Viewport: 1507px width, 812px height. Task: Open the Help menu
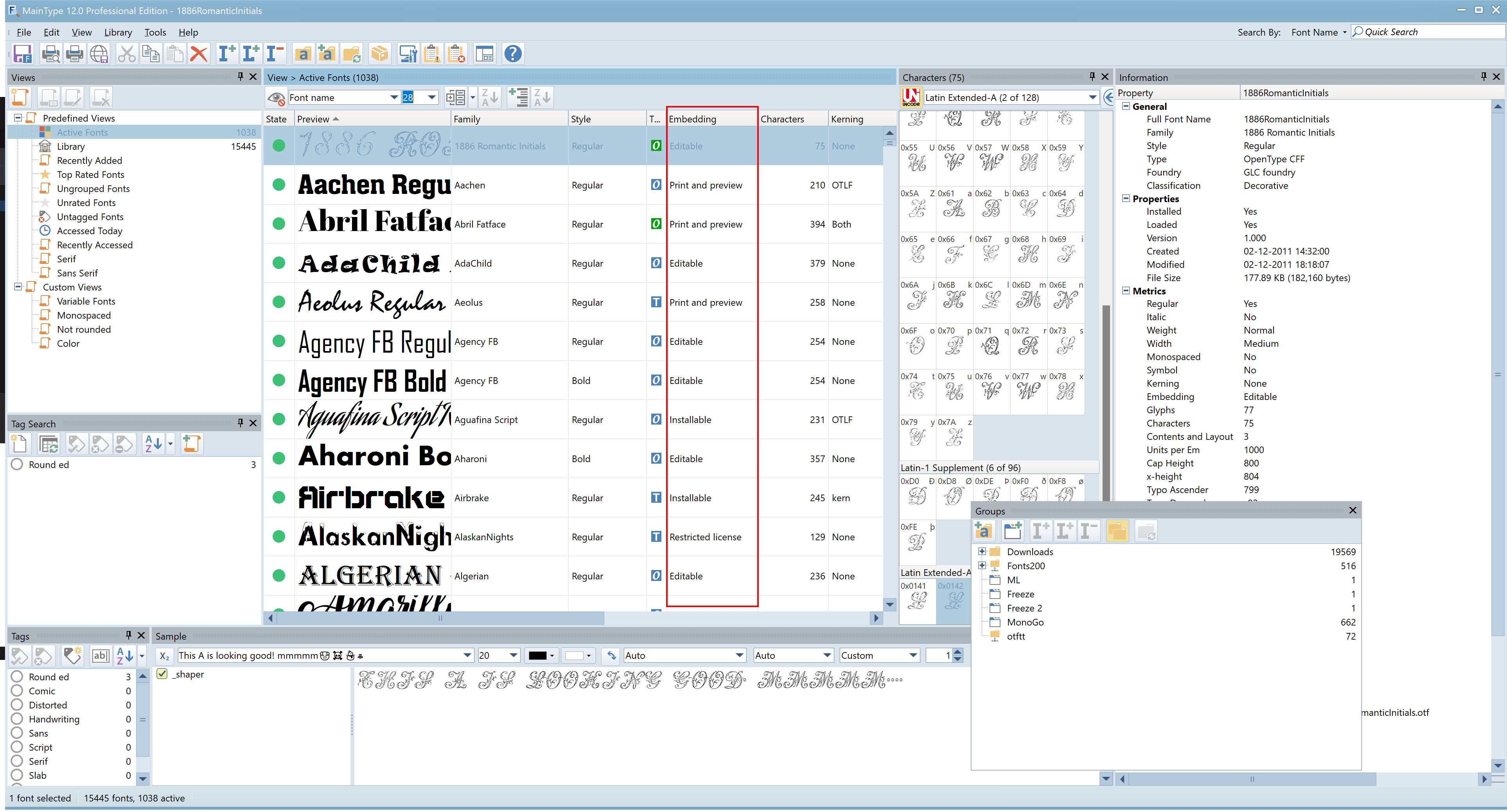189,32
